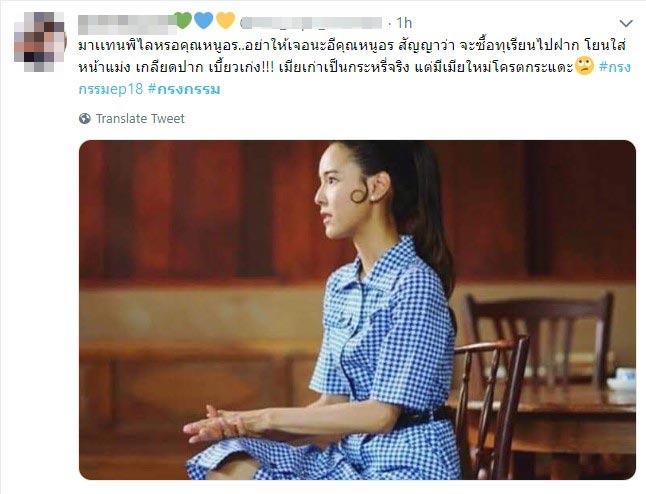Open the tweet via 1h timestamp
The image size is (646, 494).
point(404,23)
